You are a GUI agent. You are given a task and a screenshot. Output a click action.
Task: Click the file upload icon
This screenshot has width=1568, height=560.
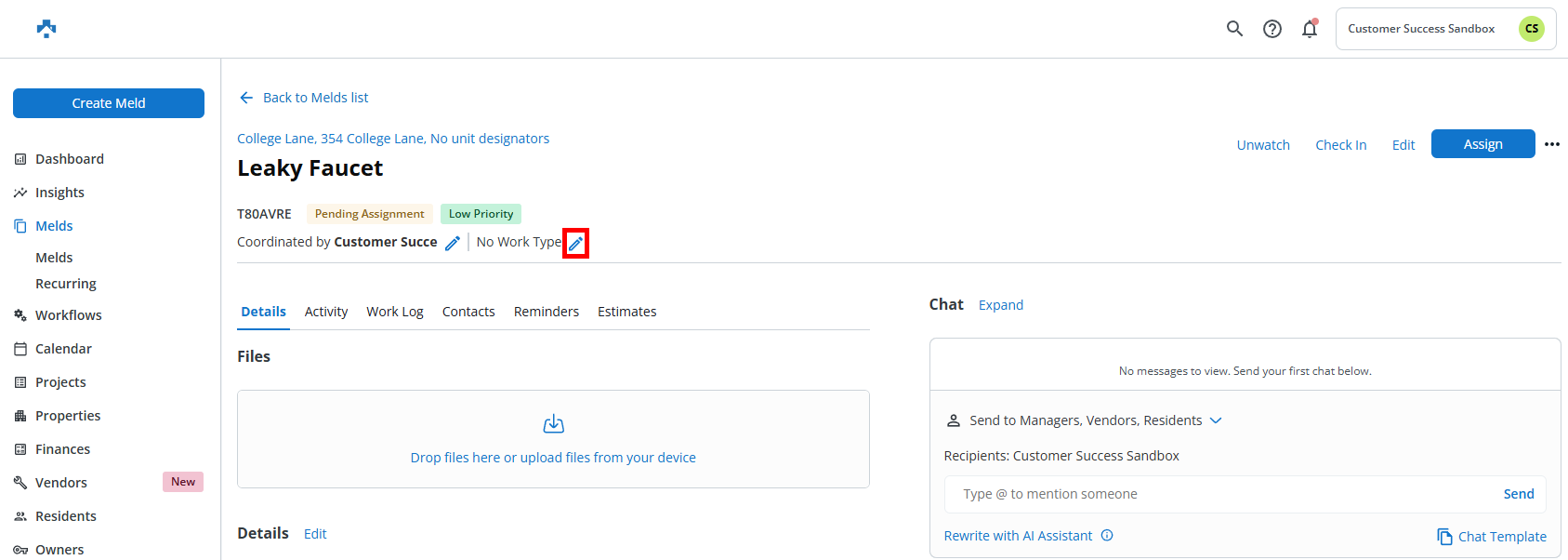pos(553,424)
